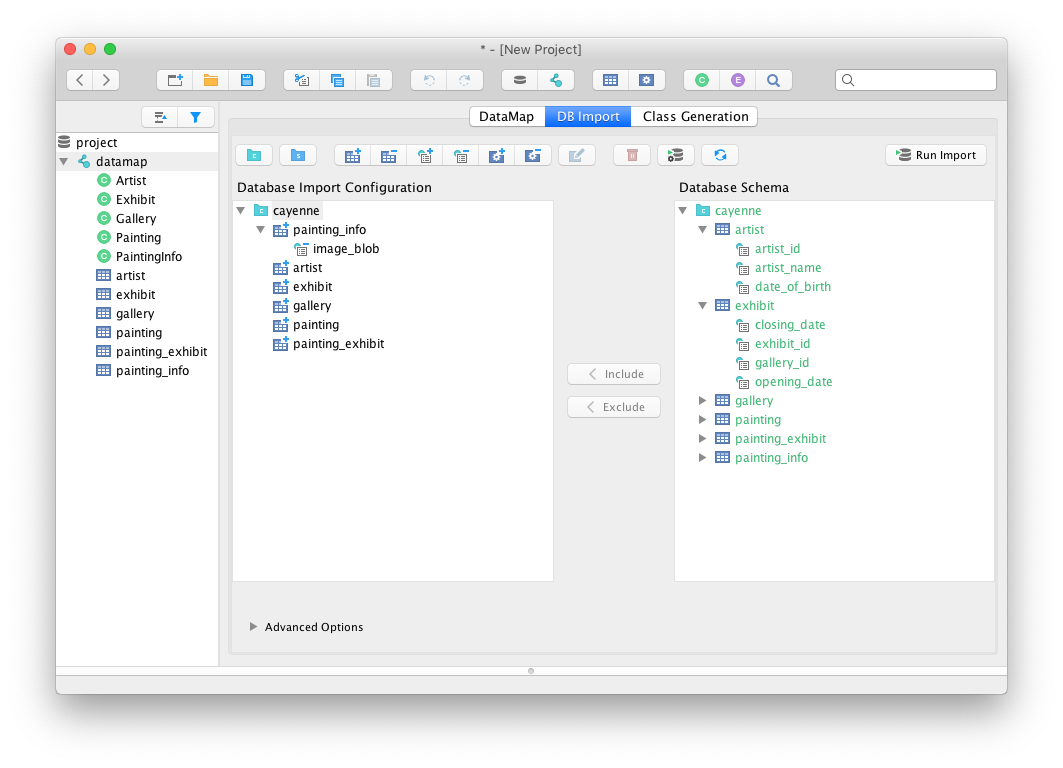Click the Include button

coord(614,374)
